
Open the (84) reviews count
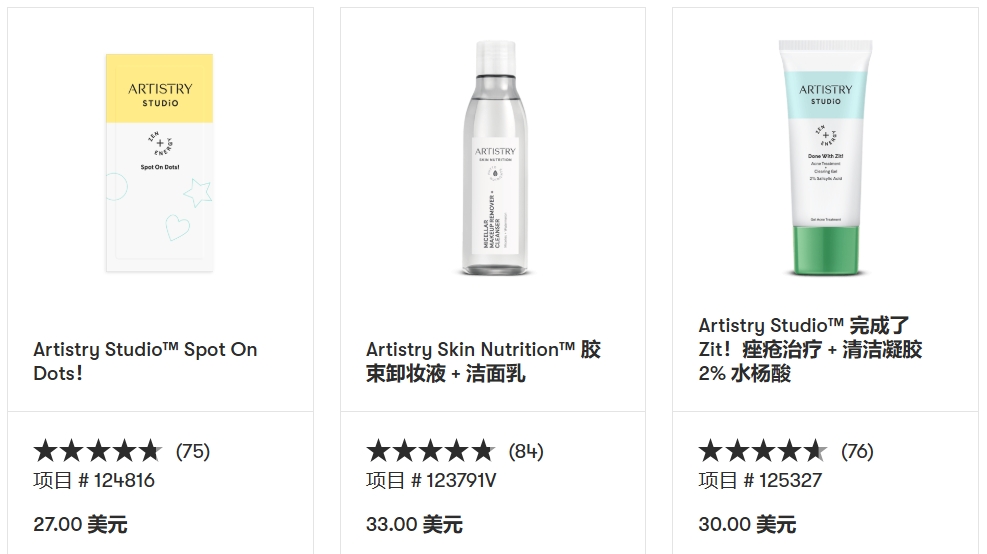[526, 451]
